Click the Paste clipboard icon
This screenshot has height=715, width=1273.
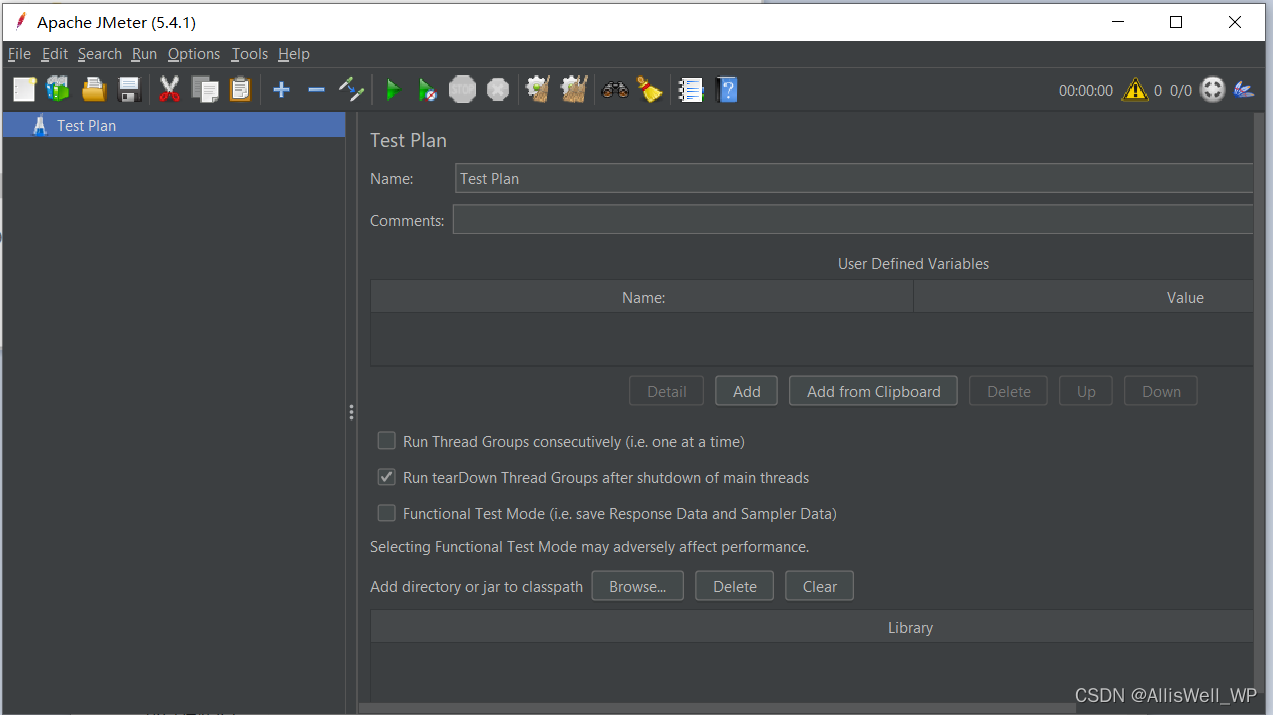point(240,90)
